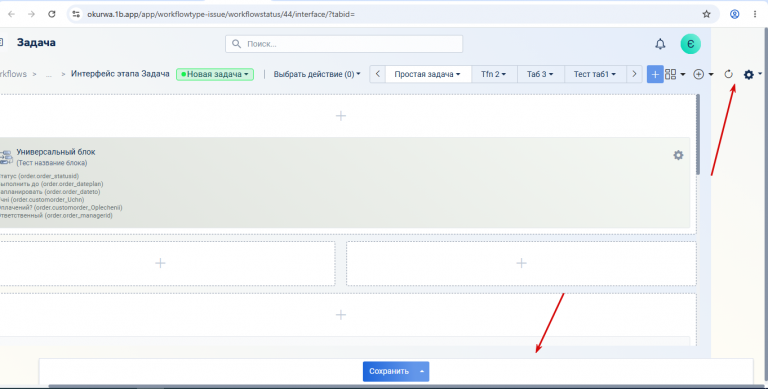
Task: Expand Сохранить button options arrow
Action: click(x=422, y=371)
